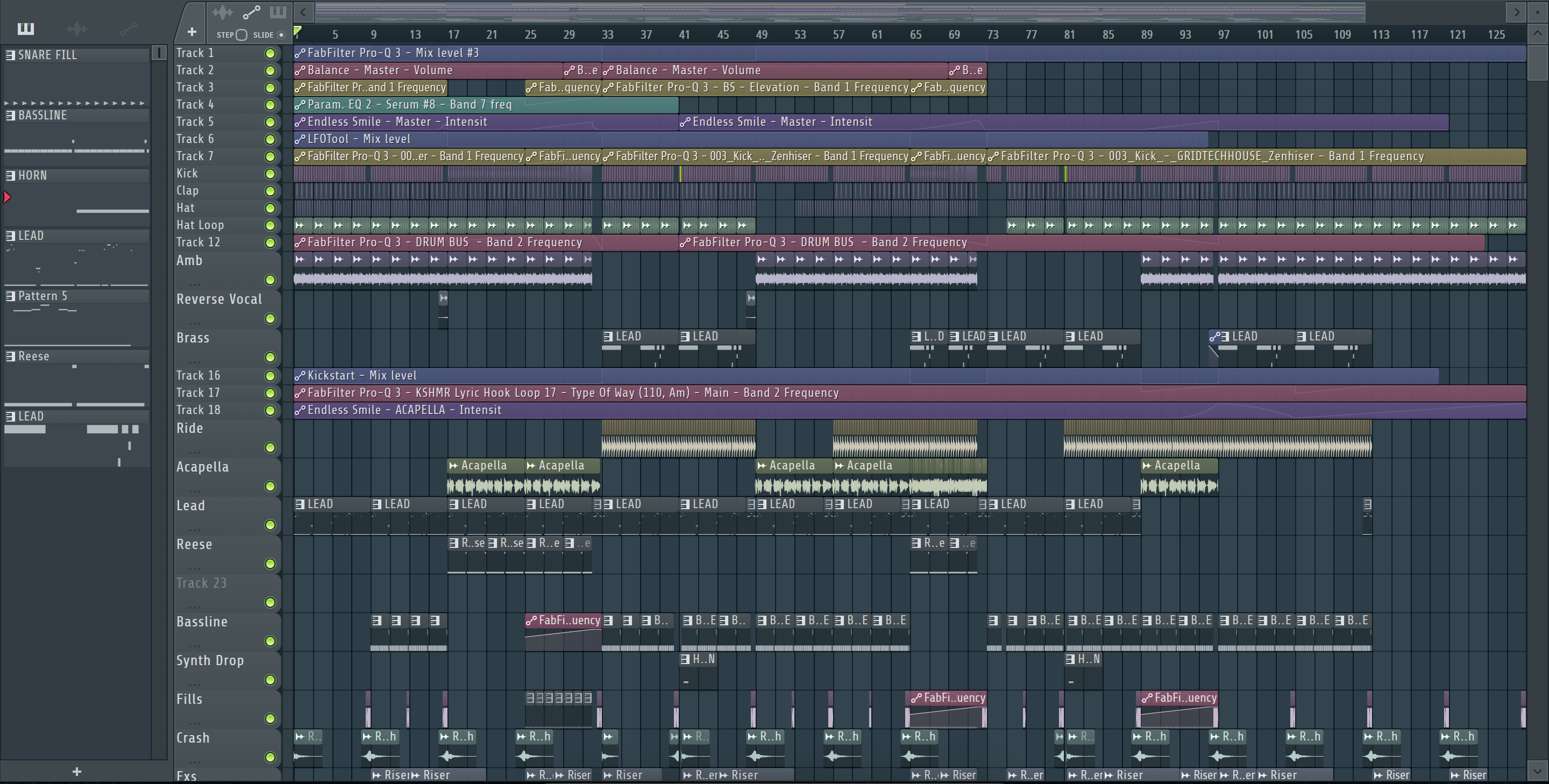Click the playlist overview minimap strip
This screenshot has height=784, width=1549.
pos(840,11)
